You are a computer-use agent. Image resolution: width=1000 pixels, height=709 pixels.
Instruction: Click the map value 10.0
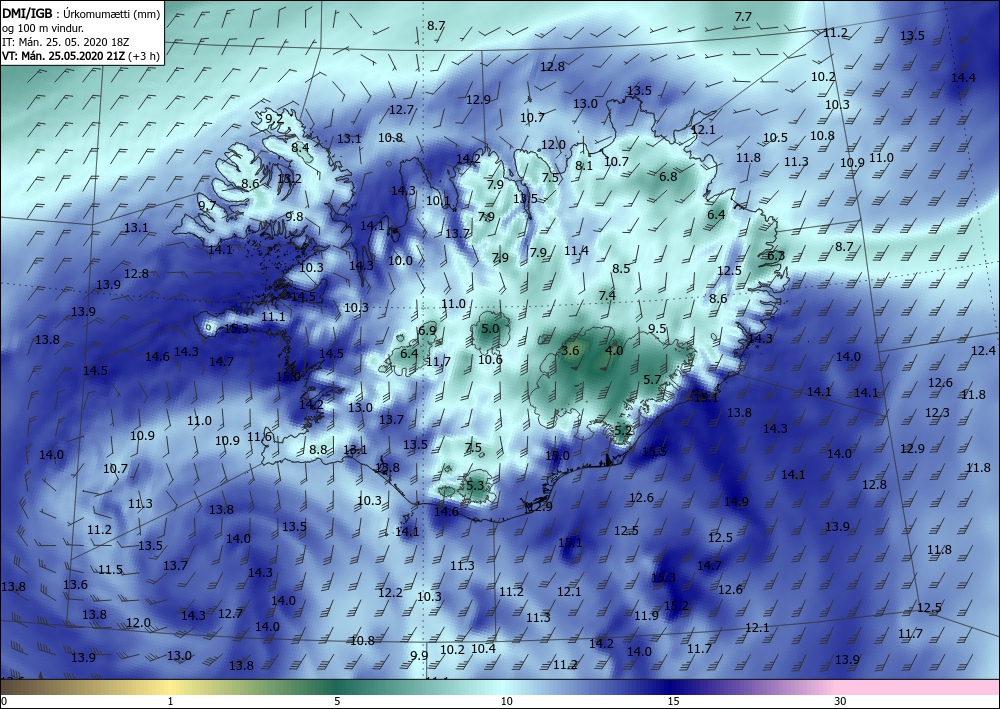[401, 260]
